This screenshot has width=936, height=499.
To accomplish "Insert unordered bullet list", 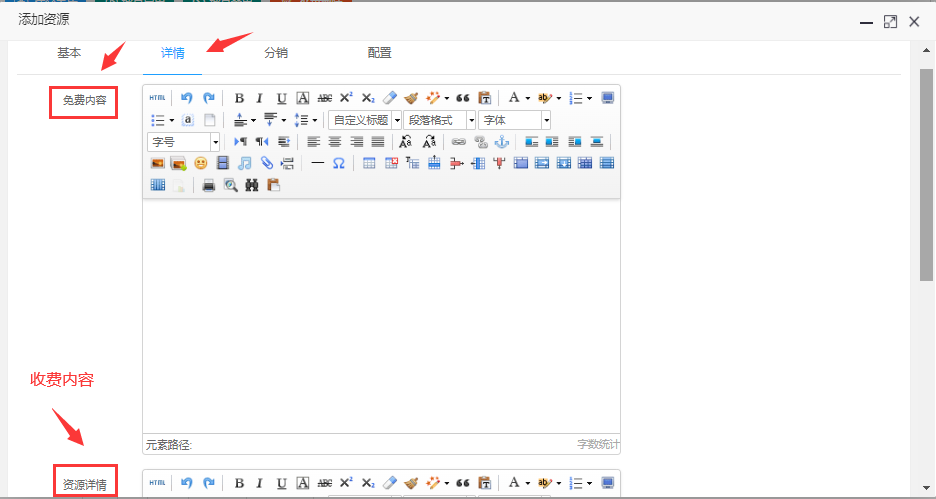I will (x=158, y=120).
